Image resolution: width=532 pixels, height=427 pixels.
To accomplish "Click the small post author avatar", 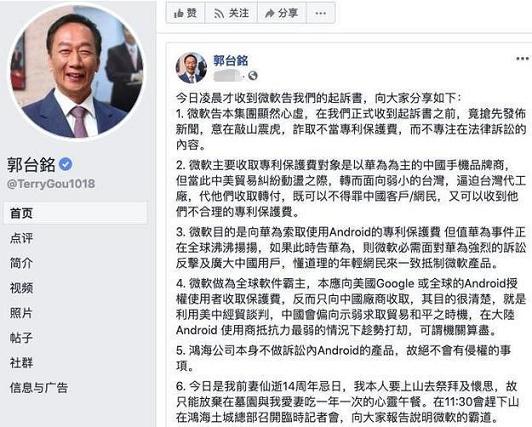I will [x=191, y=67].
